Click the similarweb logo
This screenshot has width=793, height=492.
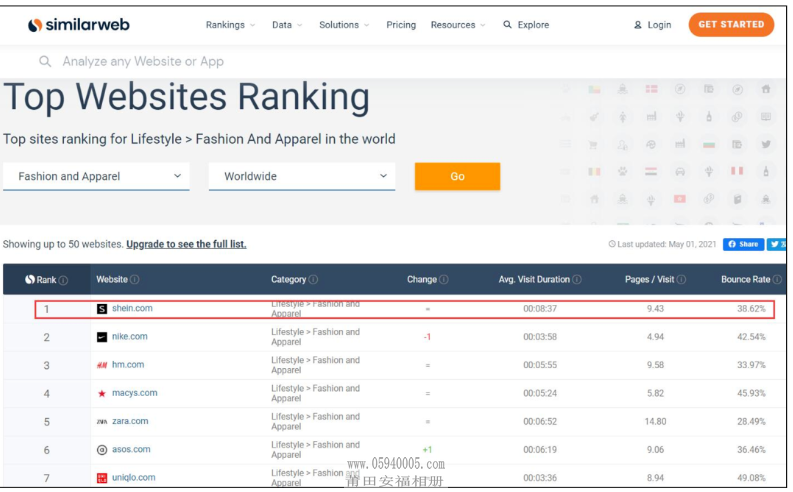[78, 25]
